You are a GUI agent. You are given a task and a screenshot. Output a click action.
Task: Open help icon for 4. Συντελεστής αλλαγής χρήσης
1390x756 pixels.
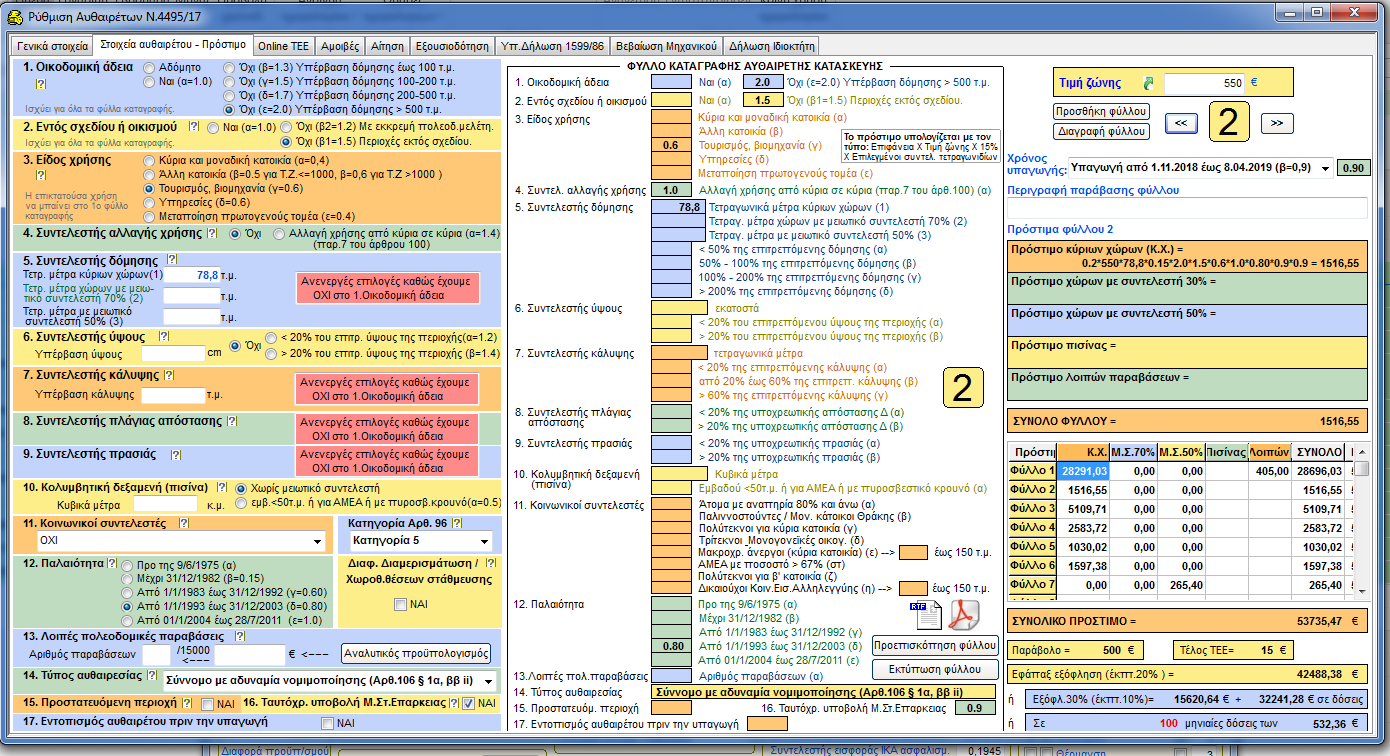(x=211, y=233)
